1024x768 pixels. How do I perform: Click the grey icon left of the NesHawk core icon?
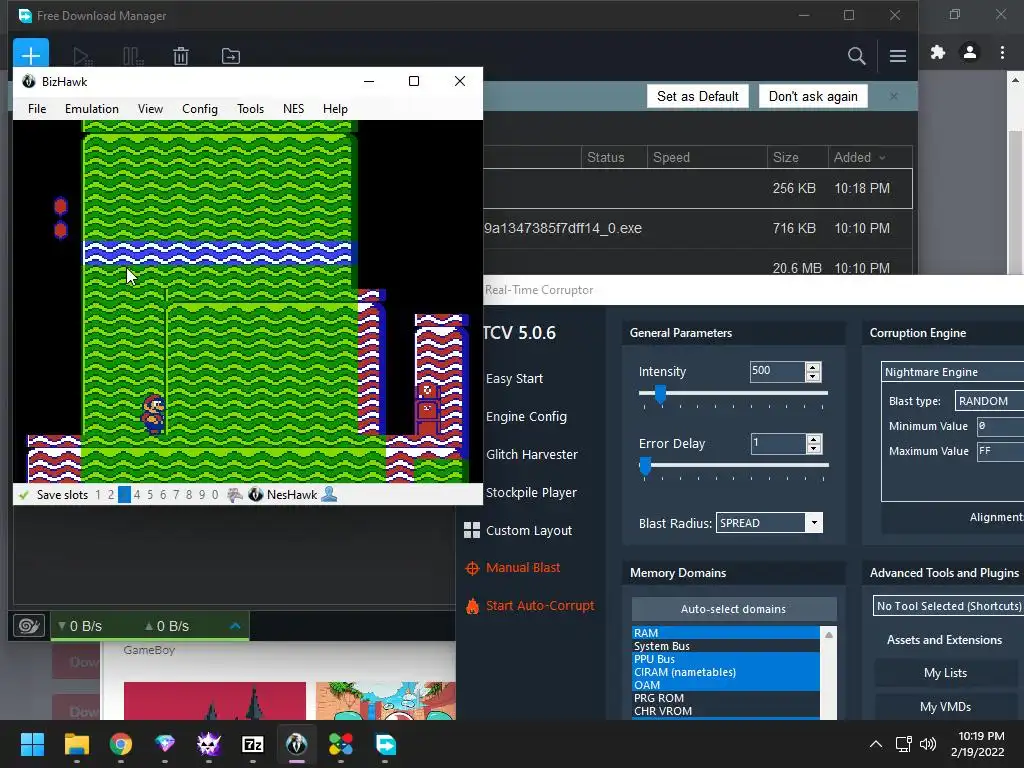[234, 494]
